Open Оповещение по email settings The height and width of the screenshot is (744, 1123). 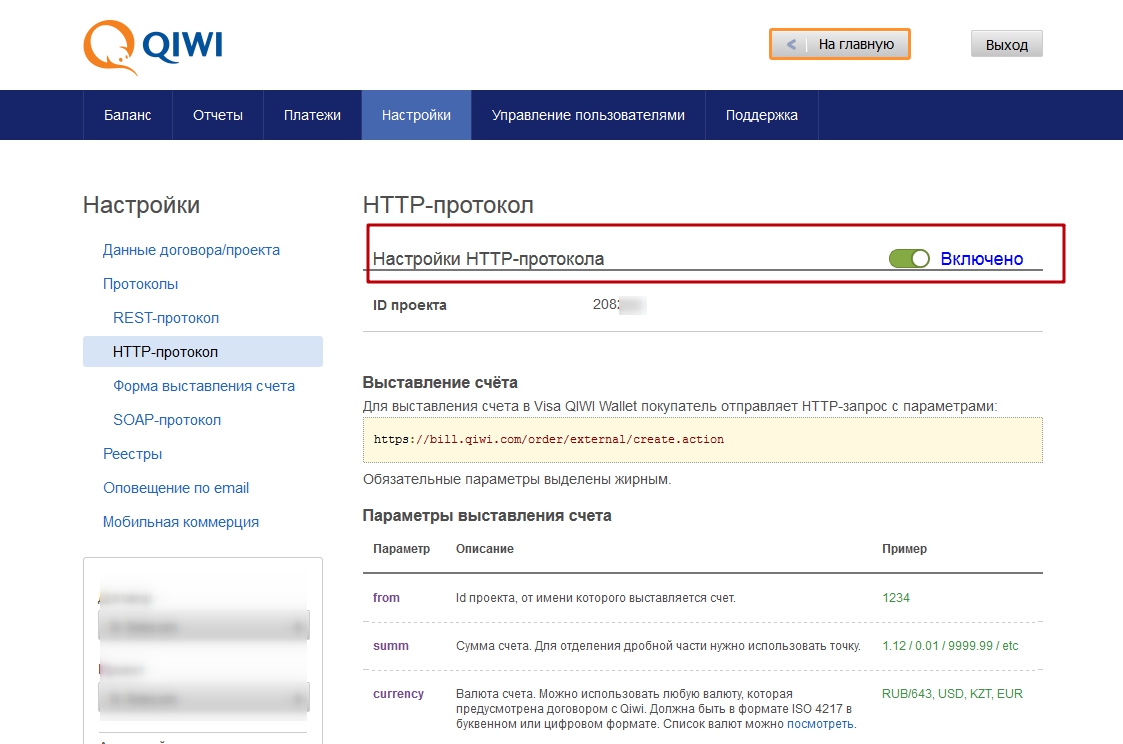[x=176, y=488]
